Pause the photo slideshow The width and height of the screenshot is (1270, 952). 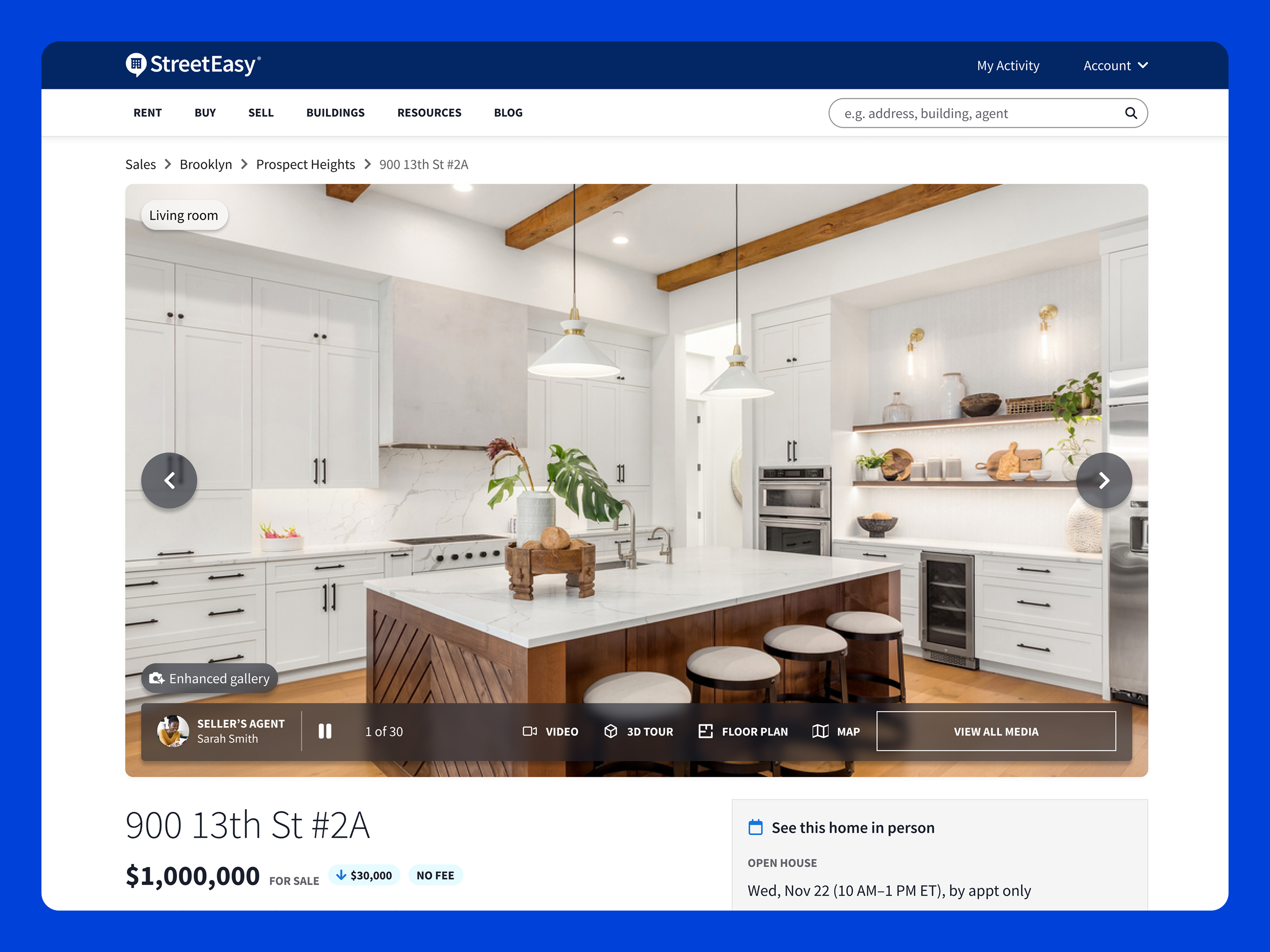pos(325,731)
